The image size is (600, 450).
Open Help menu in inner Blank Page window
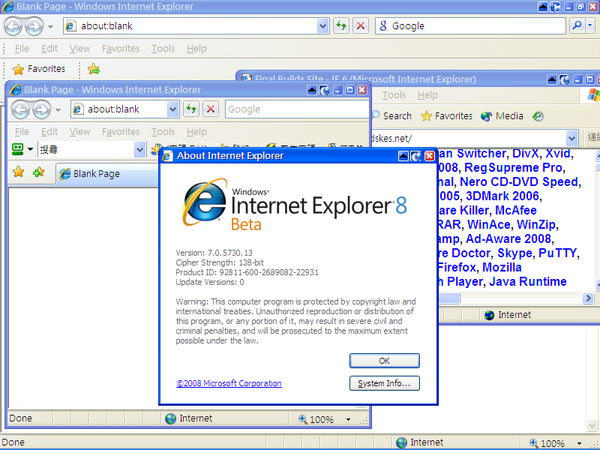click(197, 132)
